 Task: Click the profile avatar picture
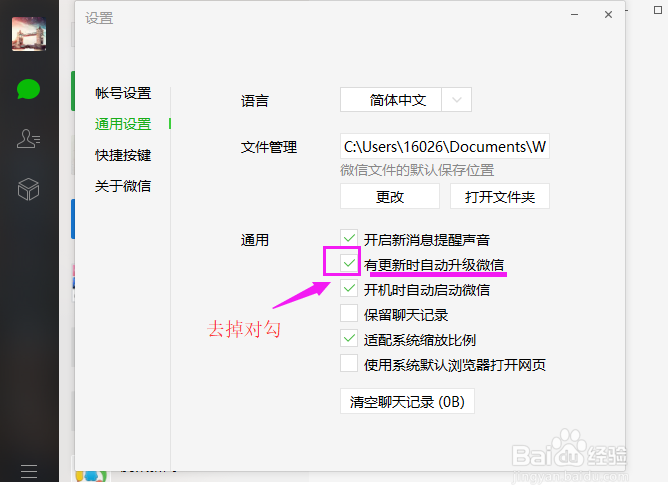[29, 34]
